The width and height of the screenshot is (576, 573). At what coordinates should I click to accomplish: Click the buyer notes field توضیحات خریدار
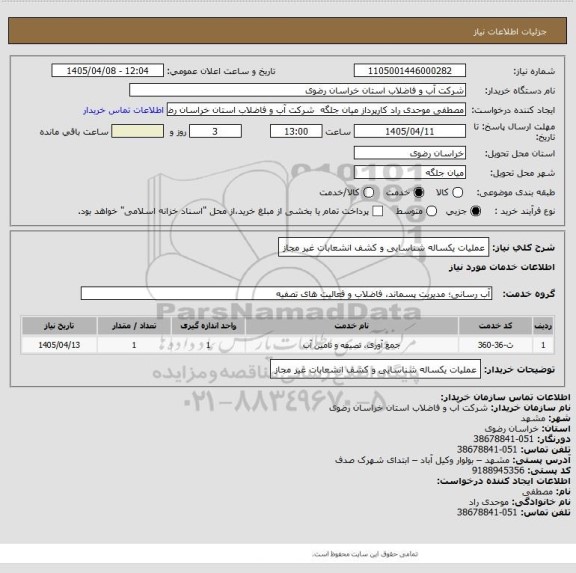(375, 369)
